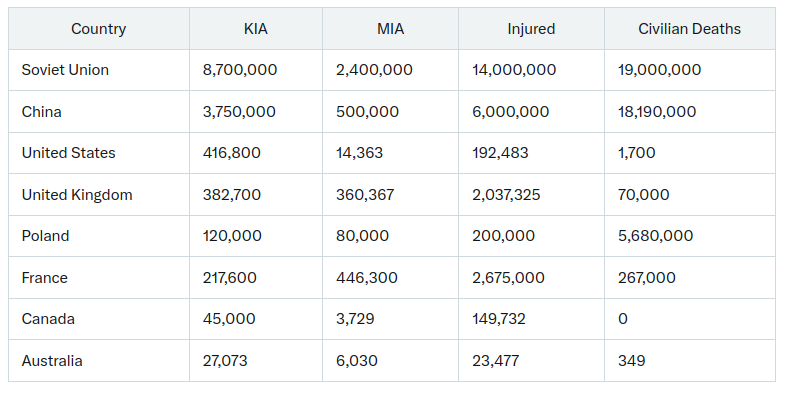Click United Kingdom injured value 2,037,325
Screen dimensions: 785x394
click(506, 194)
